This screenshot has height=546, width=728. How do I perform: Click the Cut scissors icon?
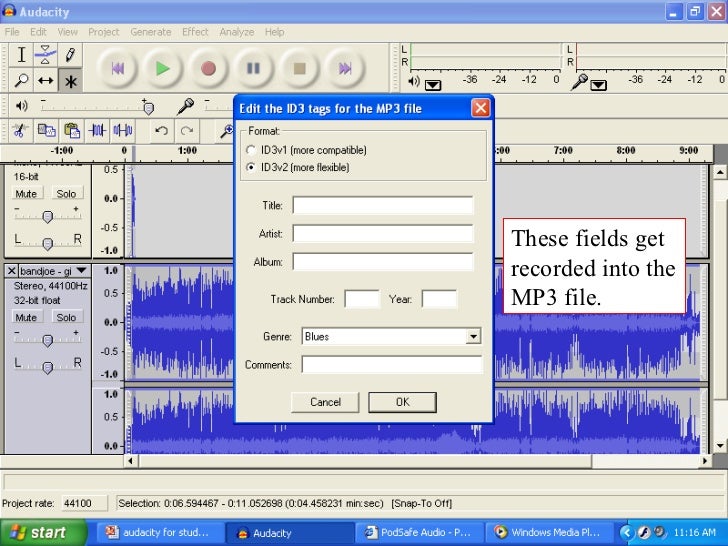click(x=20, y=130)
